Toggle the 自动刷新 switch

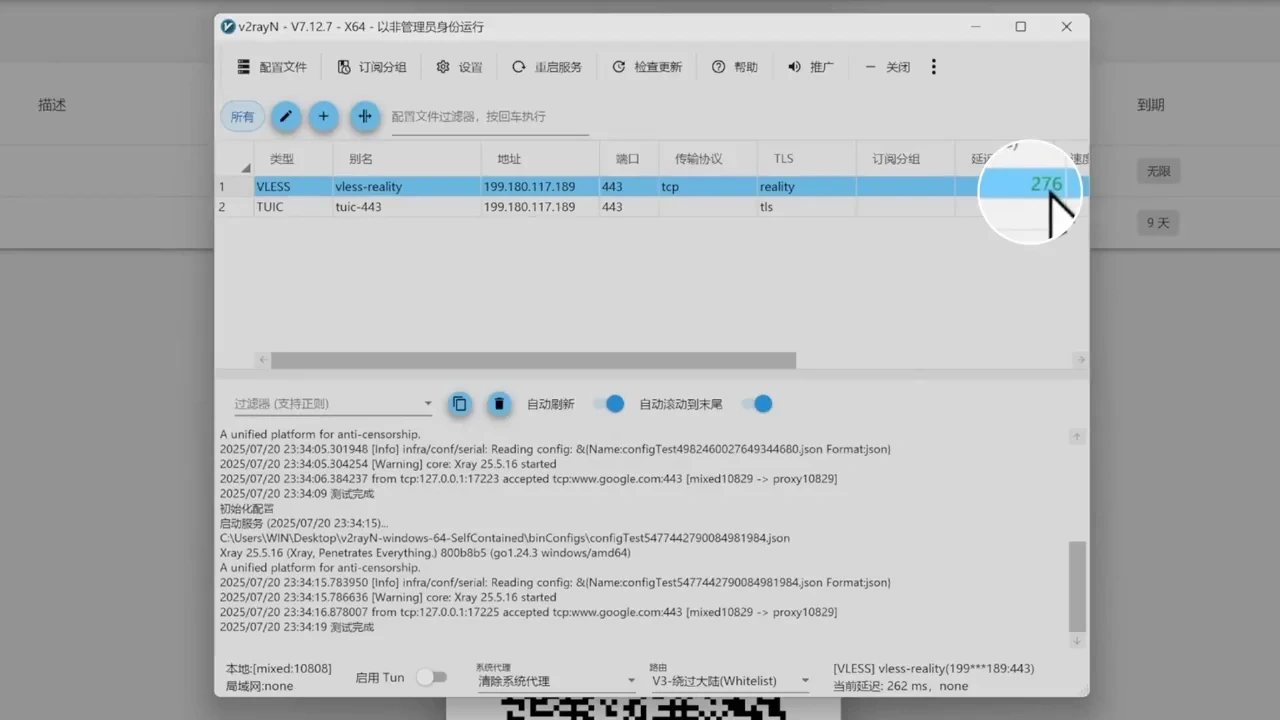[x=609, y=404]
